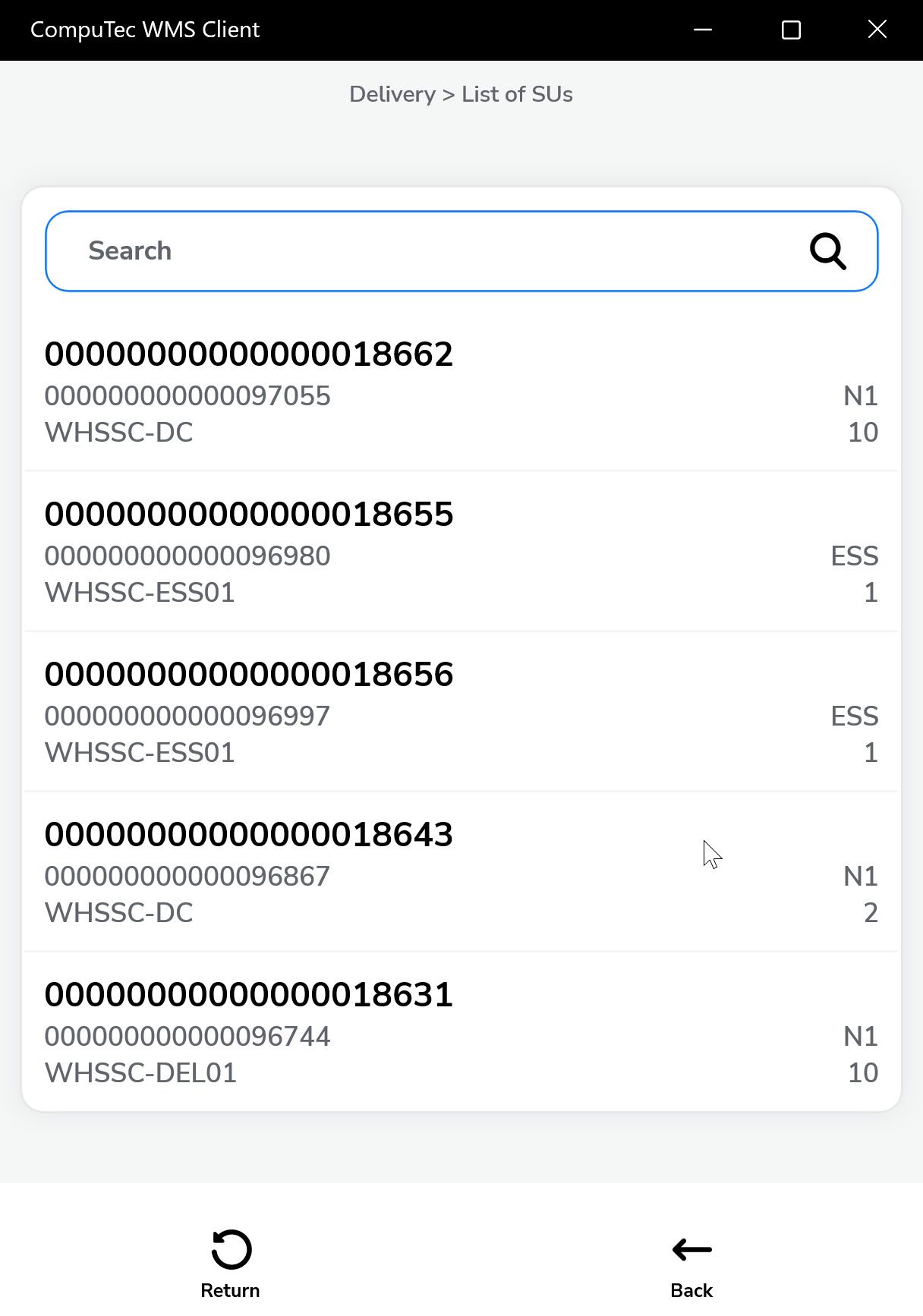Click the magnifying glass search icon
Image resolution: width=923 pixels, height=1316 pixels.
(827, 251)
